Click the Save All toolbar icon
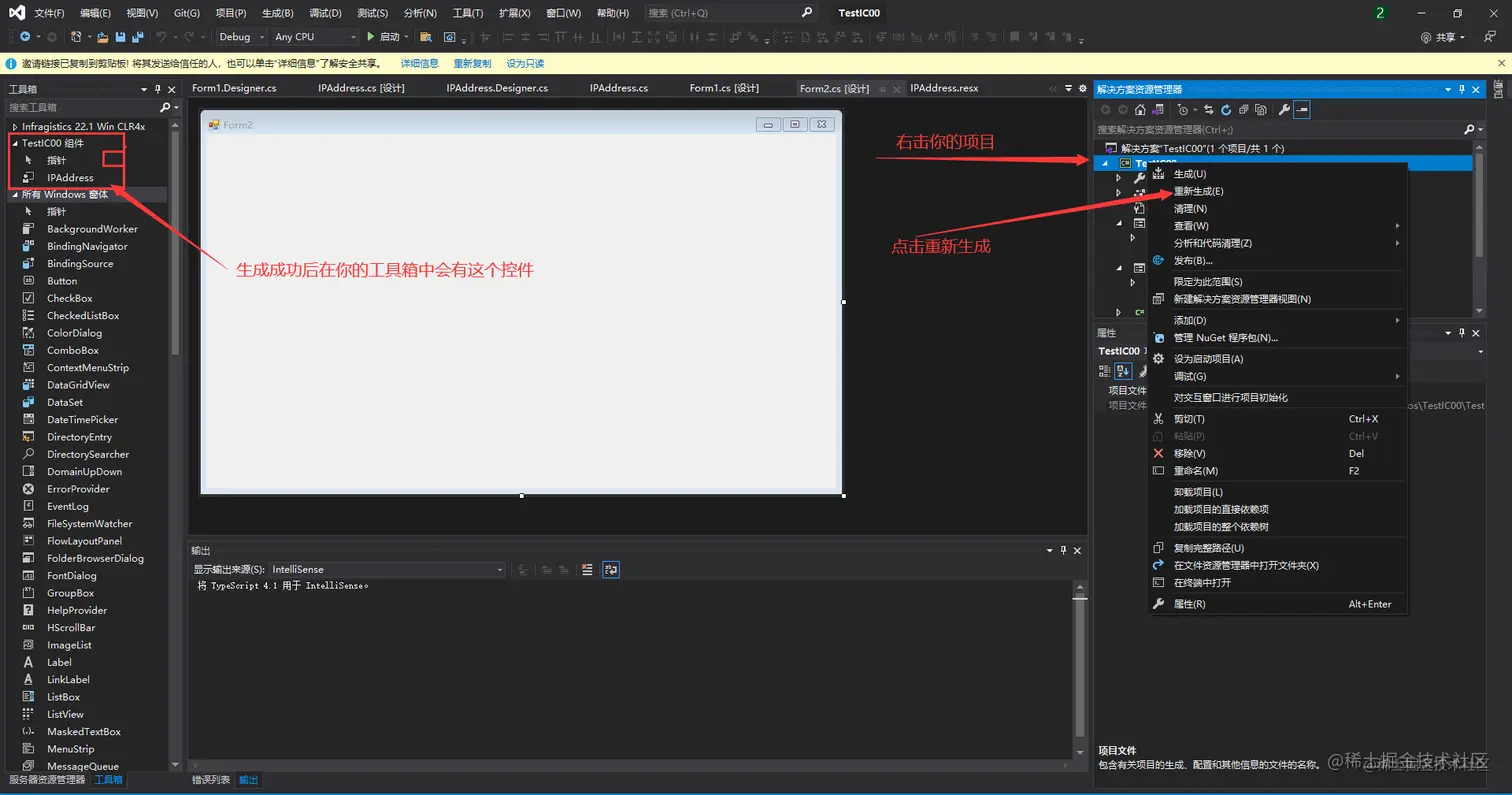Image resolution: width=1512 pixels, height=795 pixels. point(138,37)
